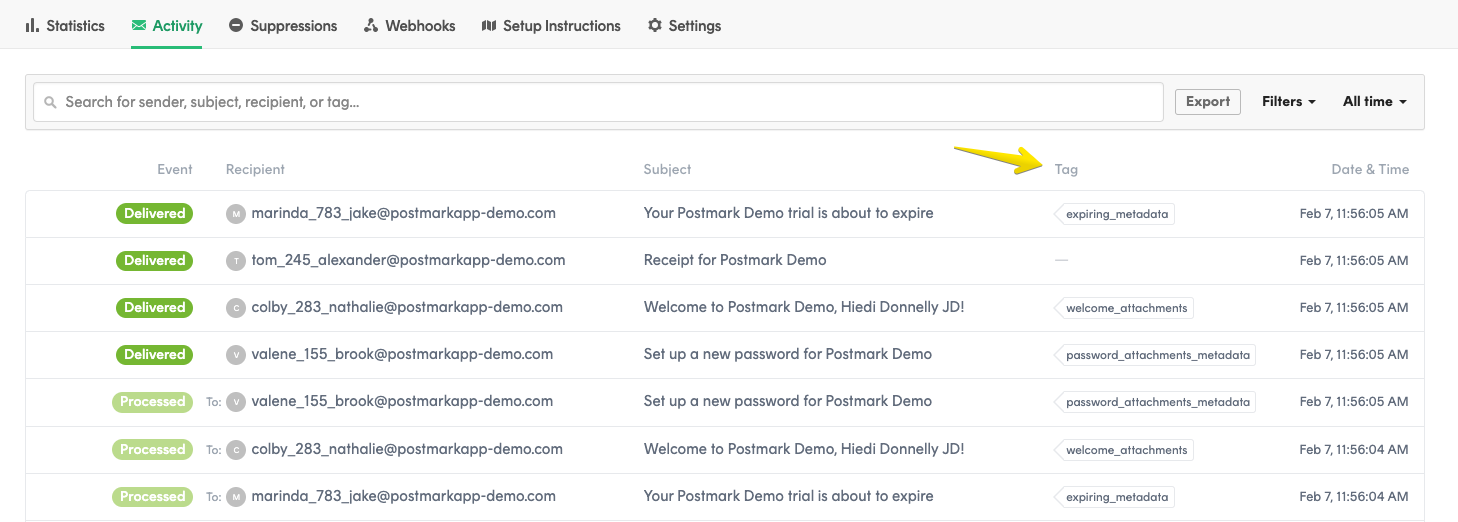Focus the sender, subject, recipient search field

600,102
